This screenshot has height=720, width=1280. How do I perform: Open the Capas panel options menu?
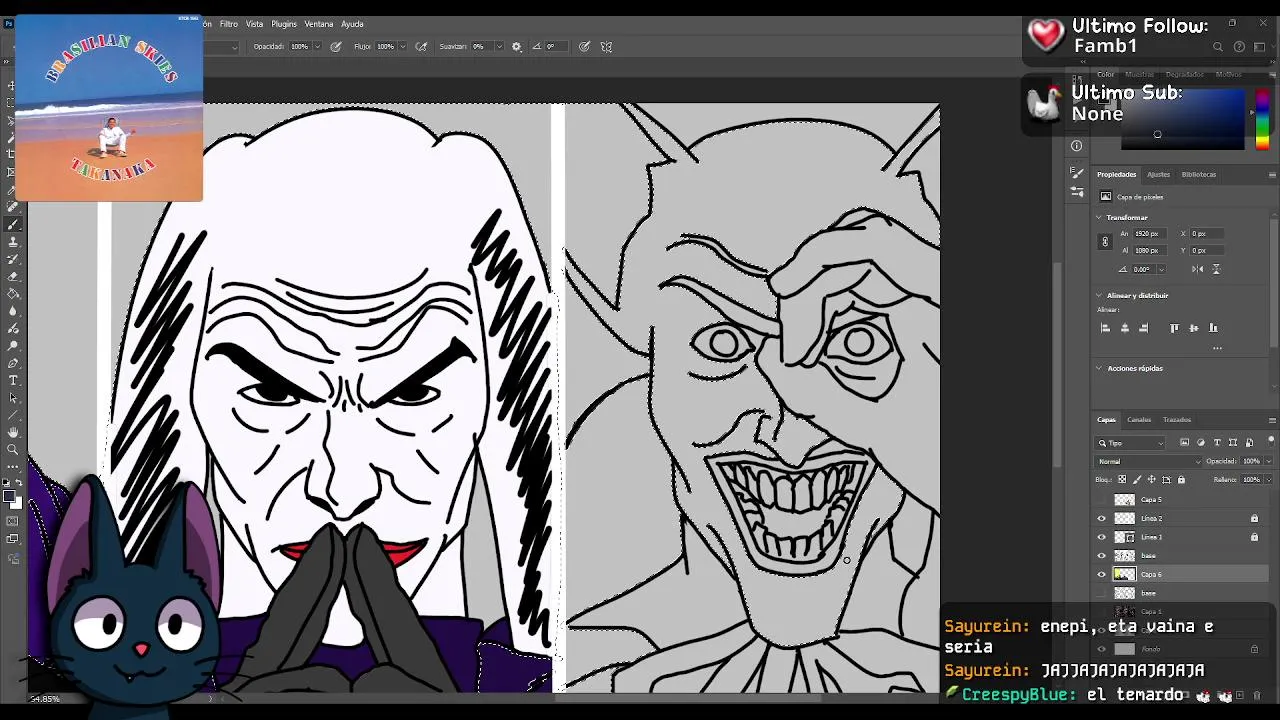[x=1272, y=420]
